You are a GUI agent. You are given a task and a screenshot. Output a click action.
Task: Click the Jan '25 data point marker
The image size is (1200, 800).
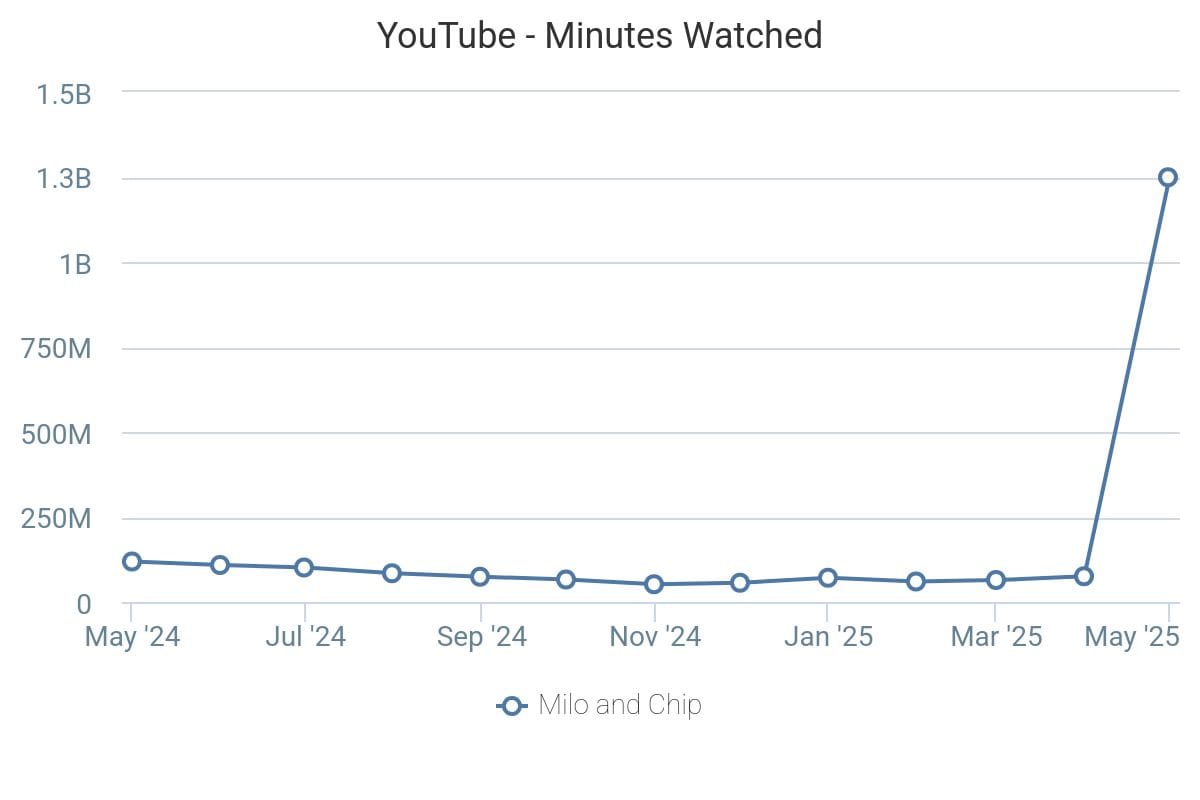tap(828, 577)
